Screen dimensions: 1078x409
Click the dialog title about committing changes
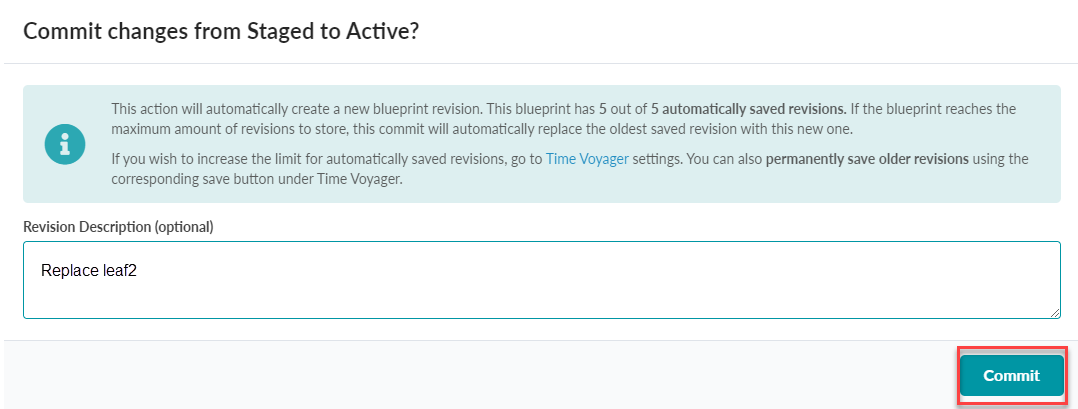pyautogui.click(x=221, y=31)
